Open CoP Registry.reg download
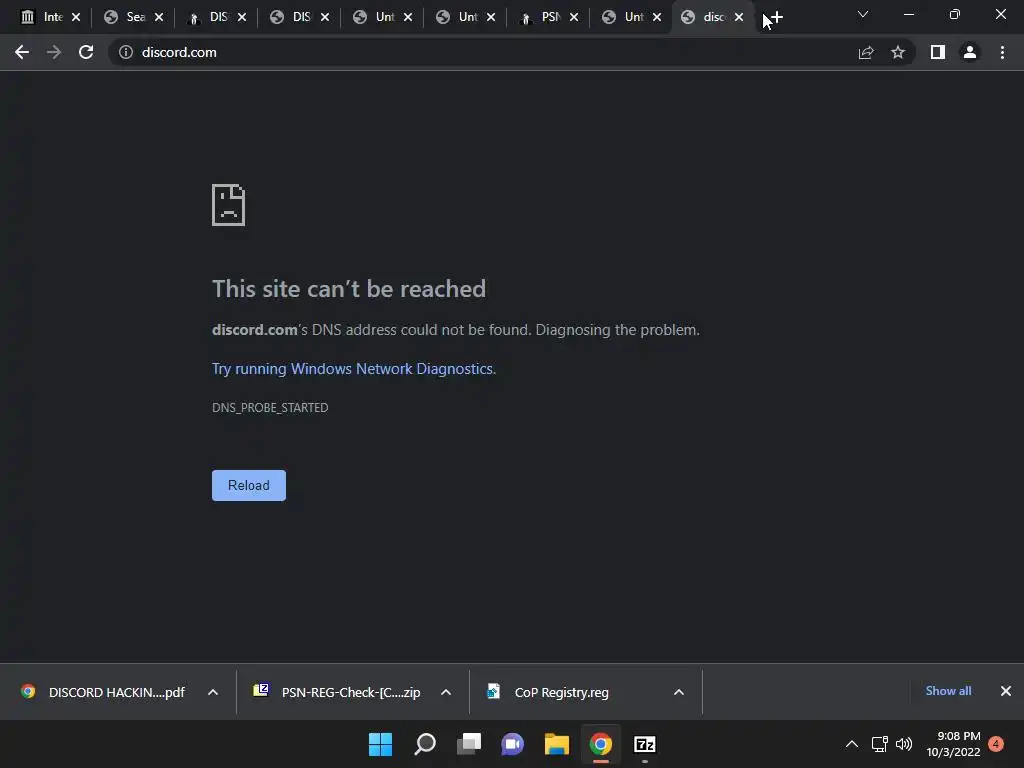 [x=549, y=692]
